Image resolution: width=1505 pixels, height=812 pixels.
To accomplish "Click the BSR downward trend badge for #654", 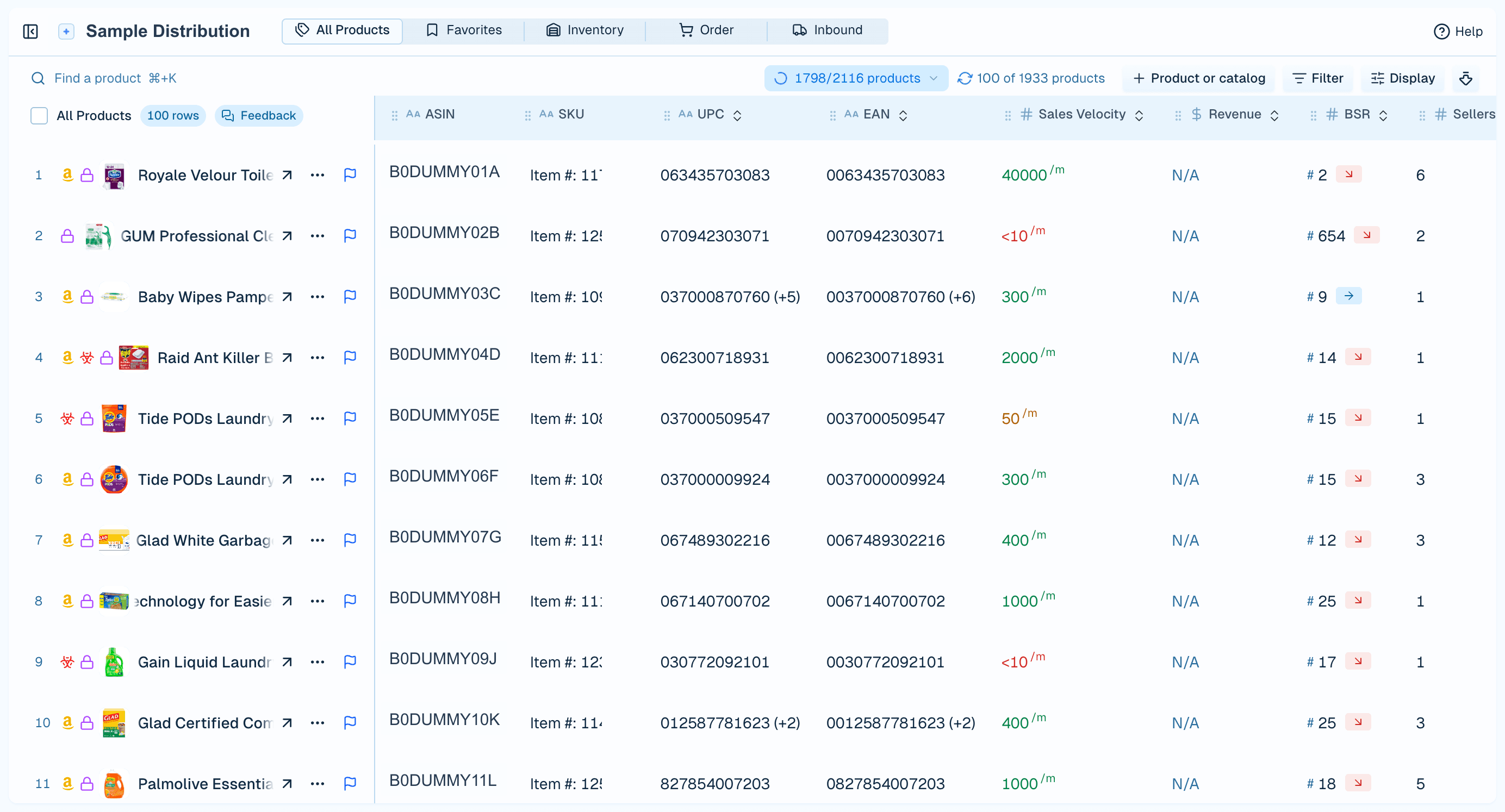I will (x=1367, y=235).
